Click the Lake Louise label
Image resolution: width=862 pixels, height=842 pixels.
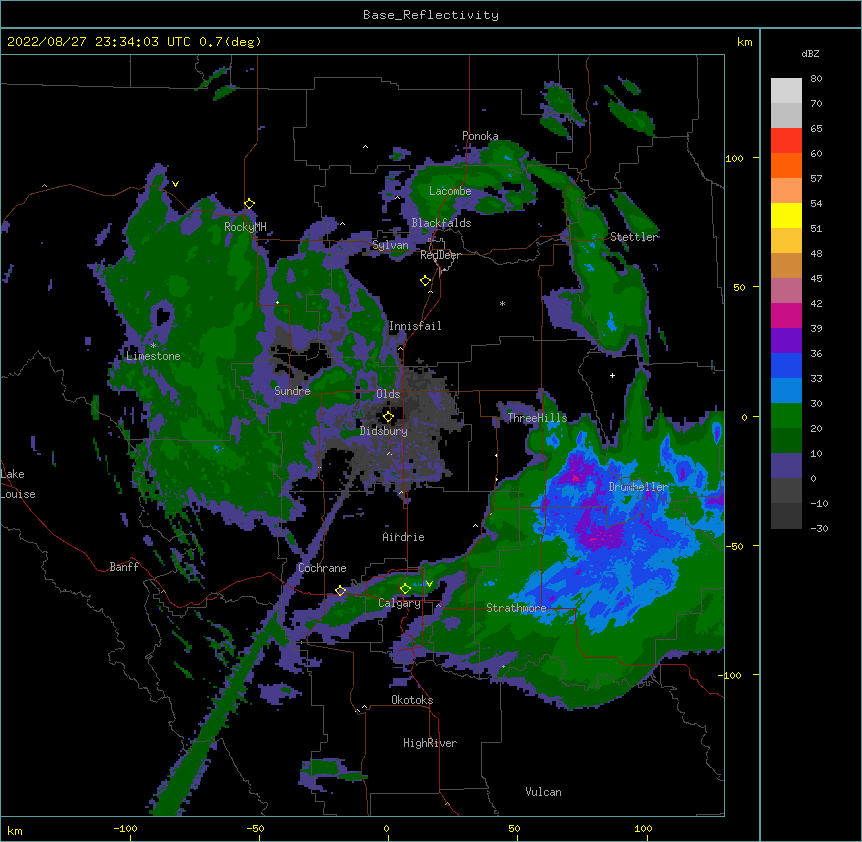pyautogui.click(x=18, y=484)
